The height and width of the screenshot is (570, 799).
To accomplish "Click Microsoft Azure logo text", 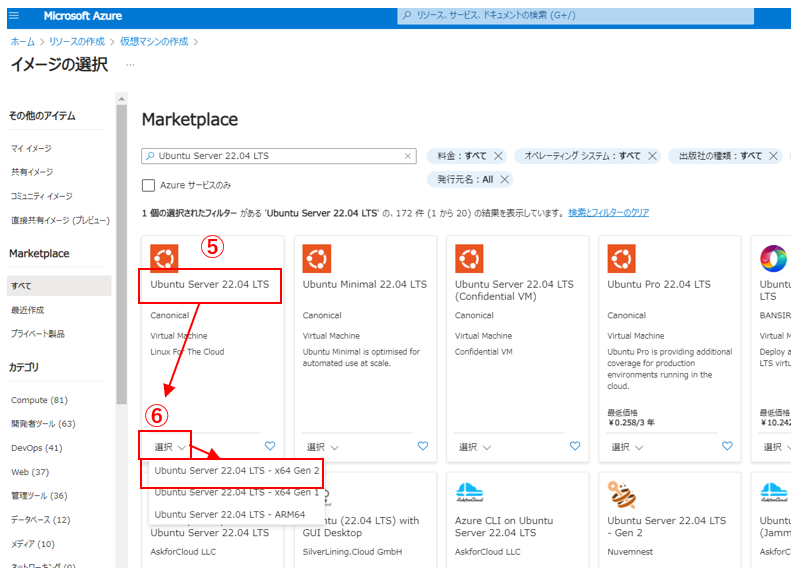I will coord(83,16).
